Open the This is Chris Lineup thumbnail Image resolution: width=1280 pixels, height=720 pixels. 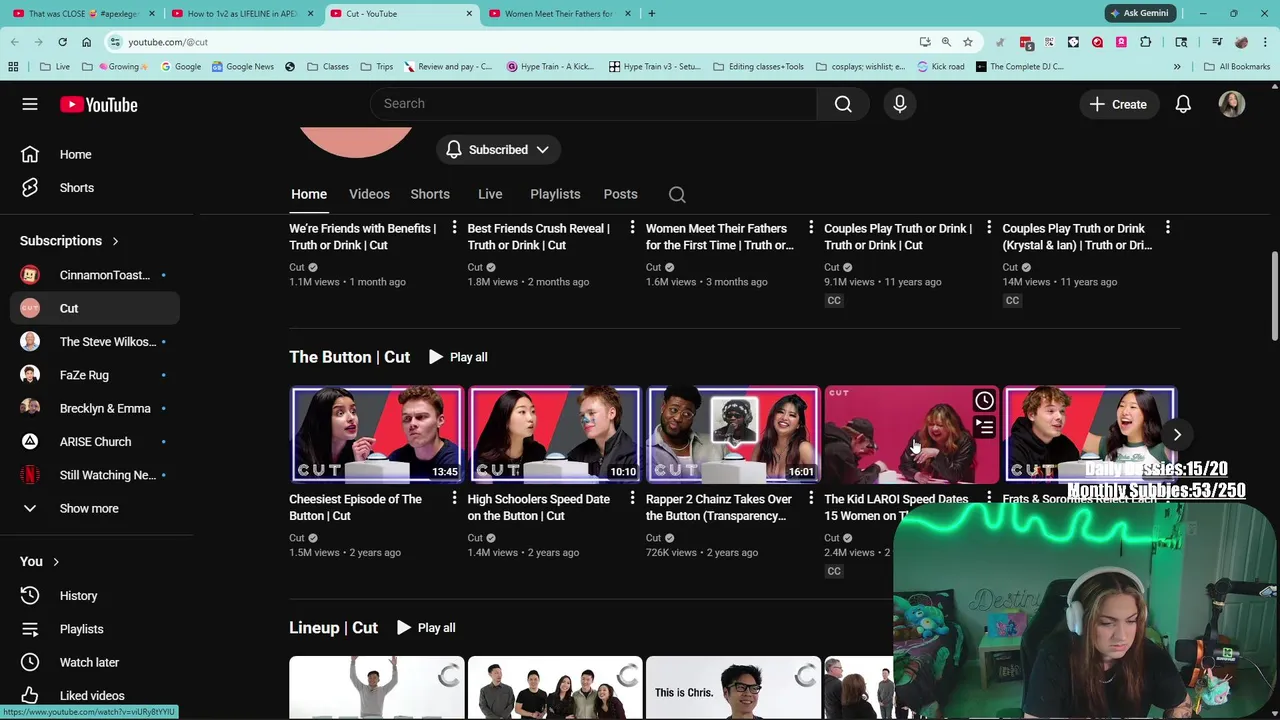tap(733, 688)
